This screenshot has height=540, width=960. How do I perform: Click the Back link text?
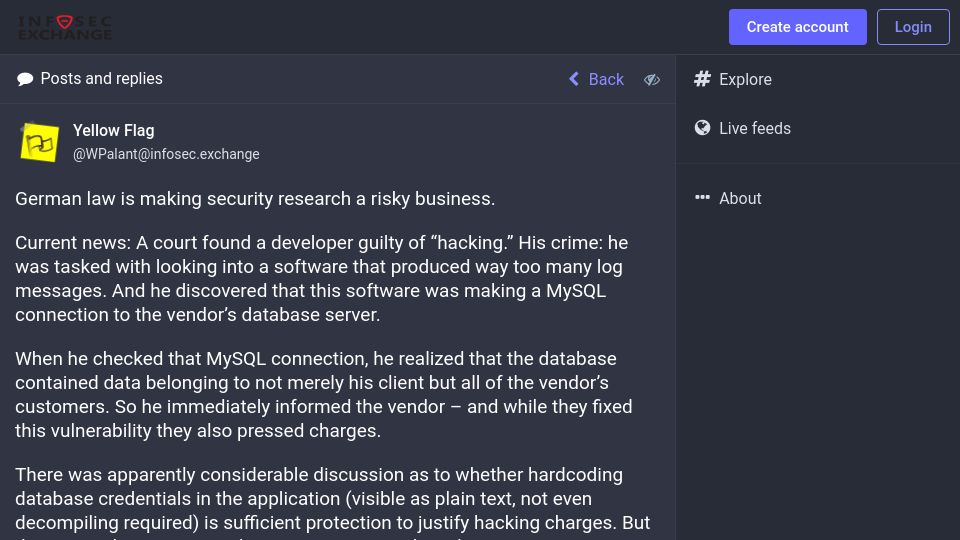coord(606,79)
